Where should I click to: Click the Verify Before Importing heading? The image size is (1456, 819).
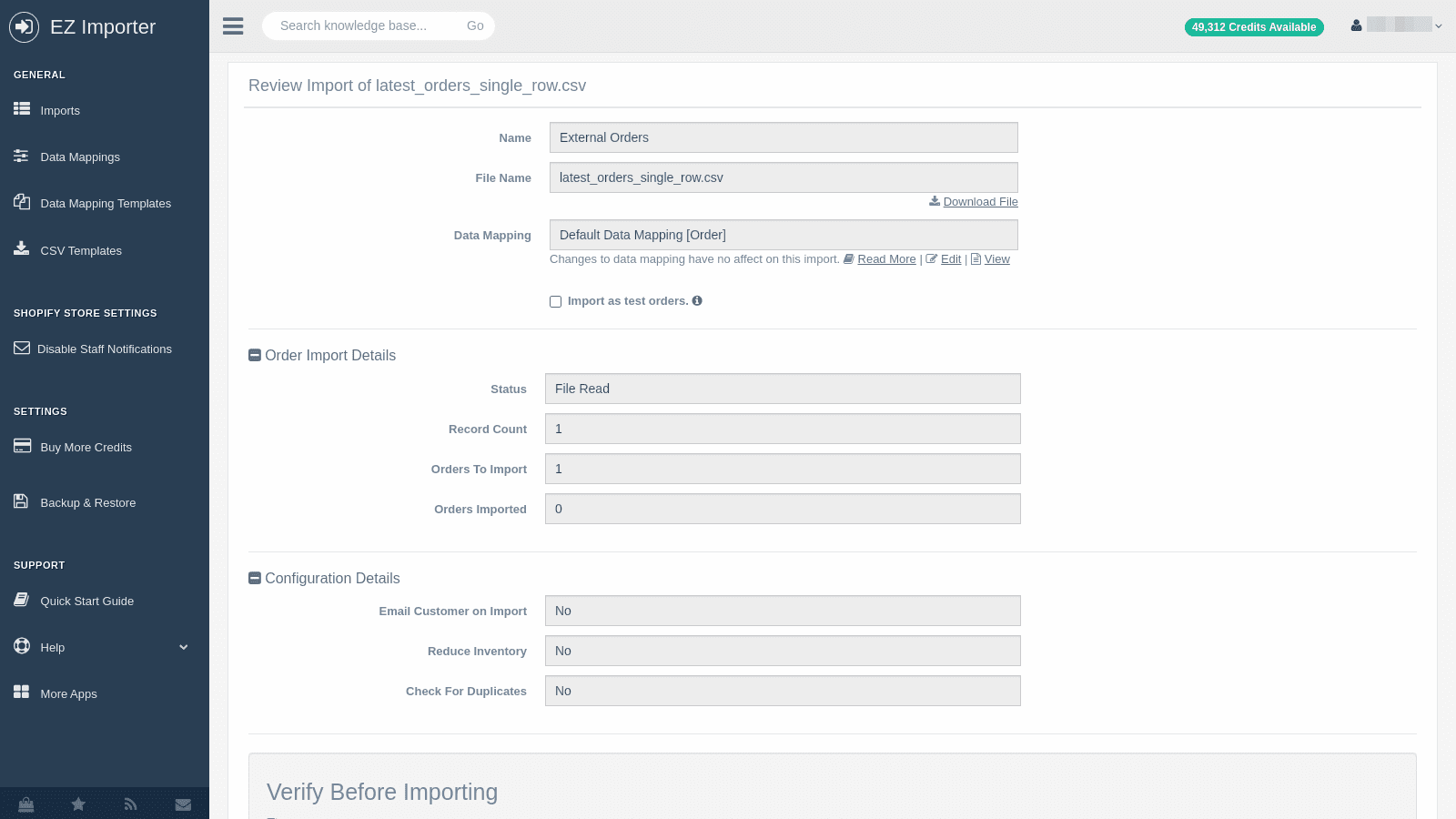[x=382, y=792]
